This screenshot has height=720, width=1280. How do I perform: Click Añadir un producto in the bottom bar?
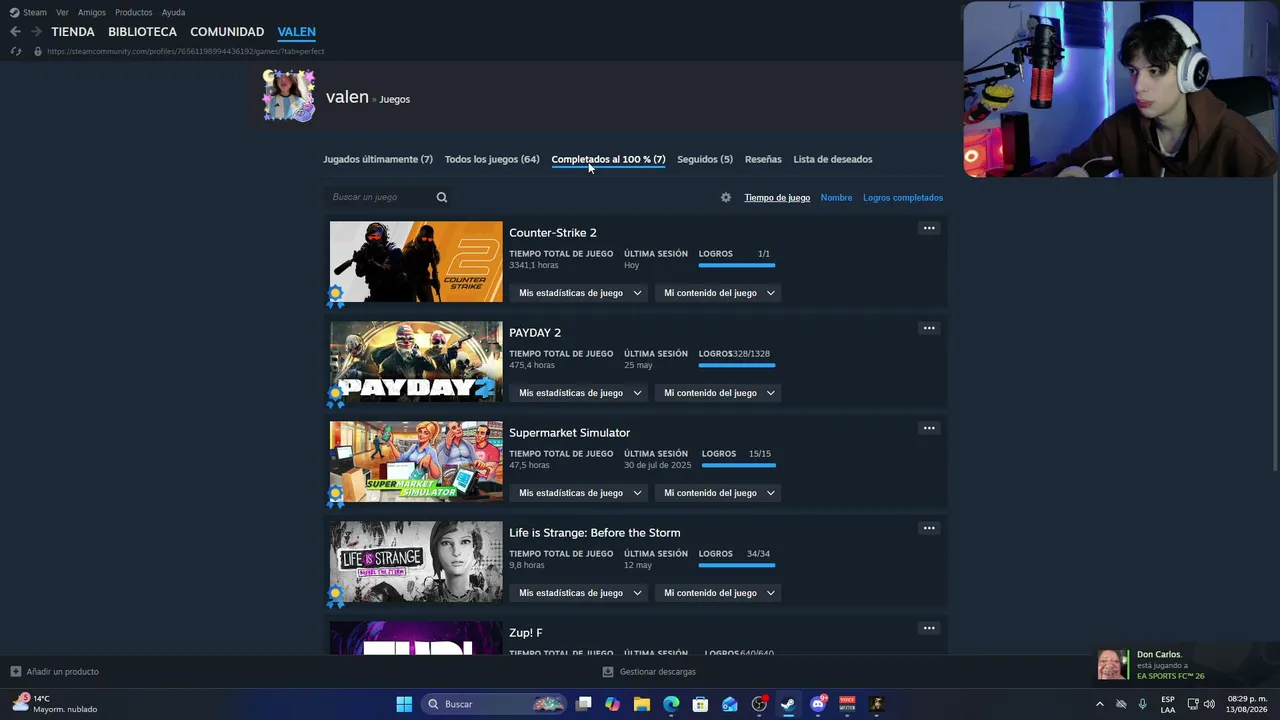pyautogui.click(x=63, y=672)
